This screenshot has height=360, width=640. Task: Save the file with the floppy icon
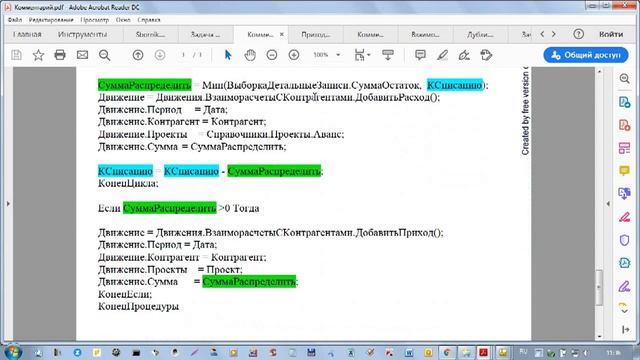[16, 55]
